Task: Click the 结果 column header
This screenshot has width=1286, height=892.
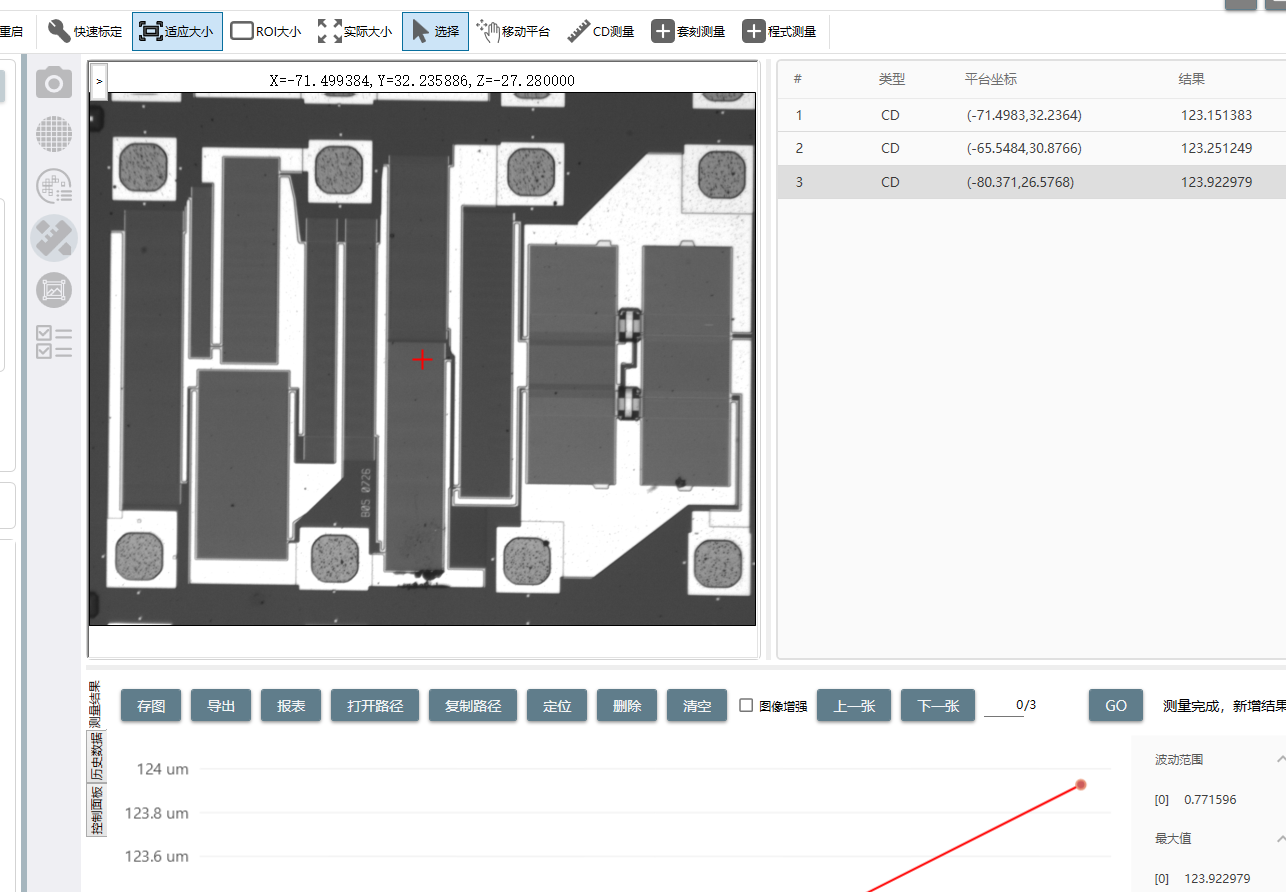Action: [1192, 79]
